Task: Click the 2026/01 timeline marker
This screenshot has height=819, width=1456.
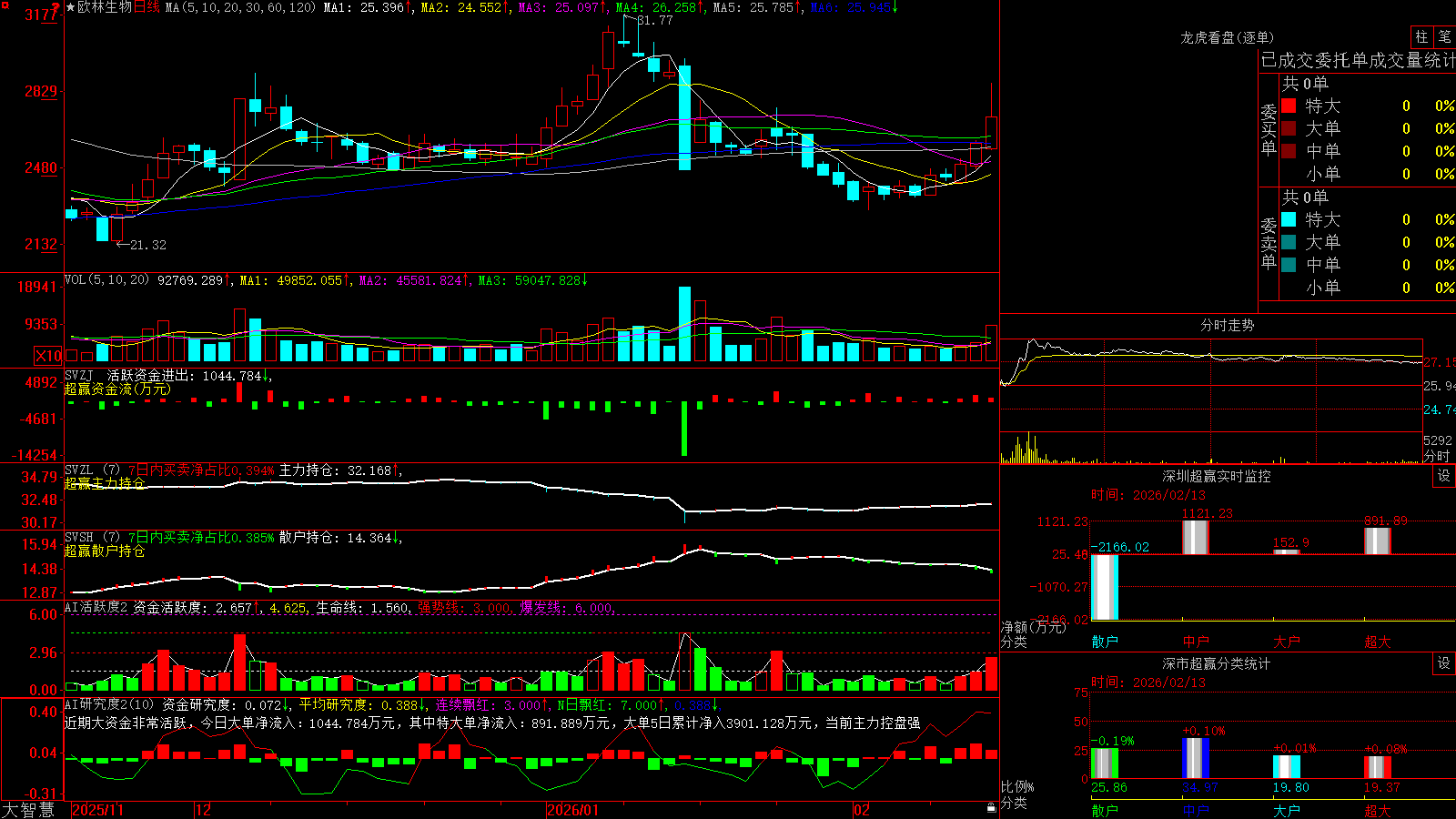Action: [573, 810]
